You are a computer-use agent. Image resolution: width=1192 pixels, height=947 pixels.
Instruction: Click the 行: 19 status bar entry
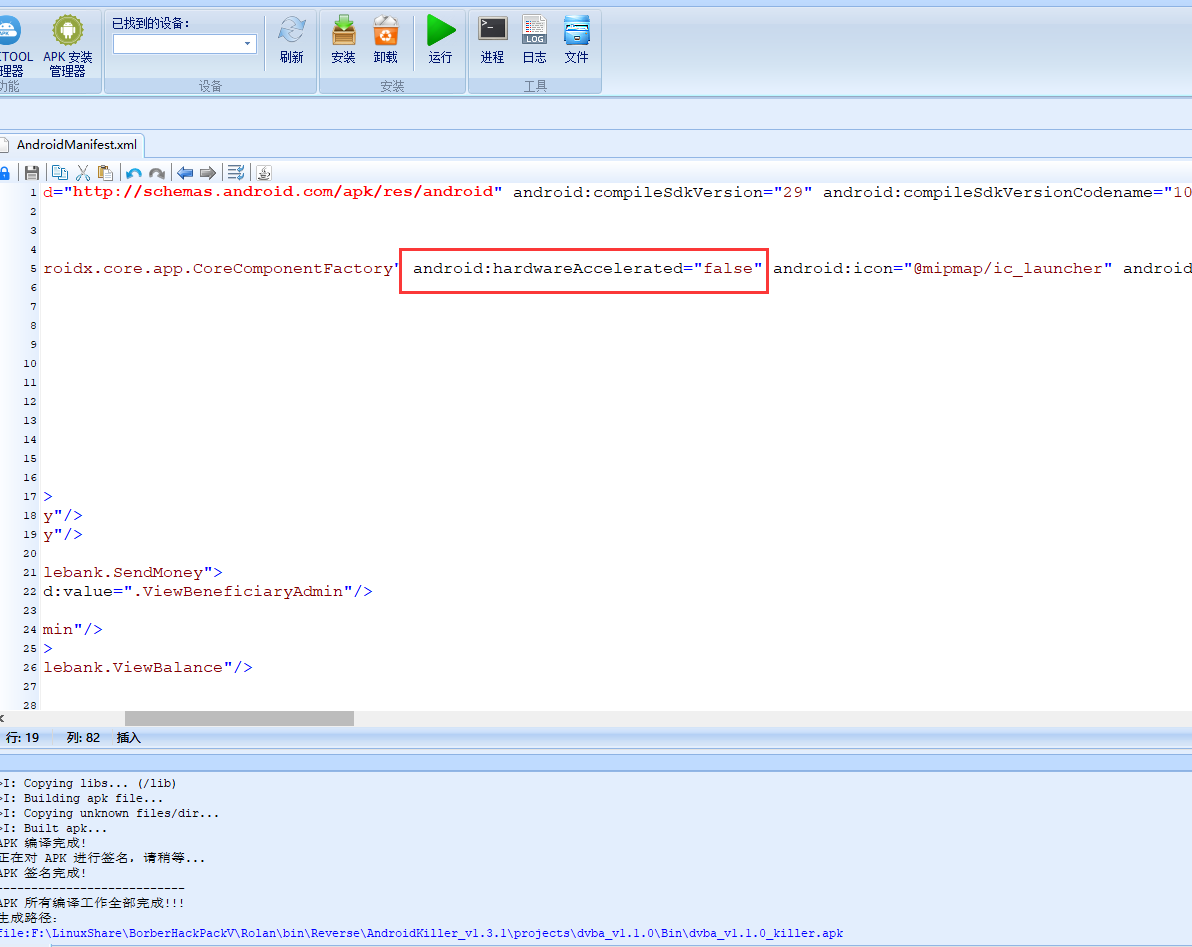point(23,737)
